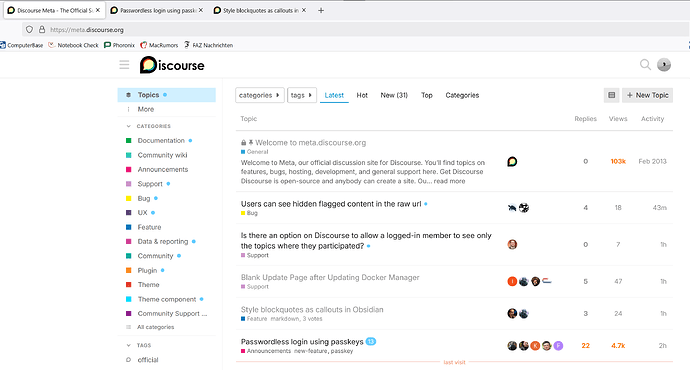Click the 13 unread posts badge

click(371, 341)
